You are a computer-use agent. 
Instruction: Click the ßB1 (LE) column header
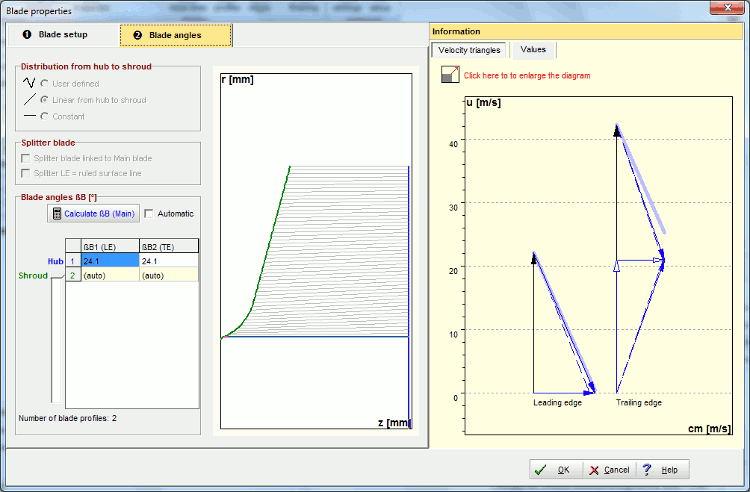110,246
